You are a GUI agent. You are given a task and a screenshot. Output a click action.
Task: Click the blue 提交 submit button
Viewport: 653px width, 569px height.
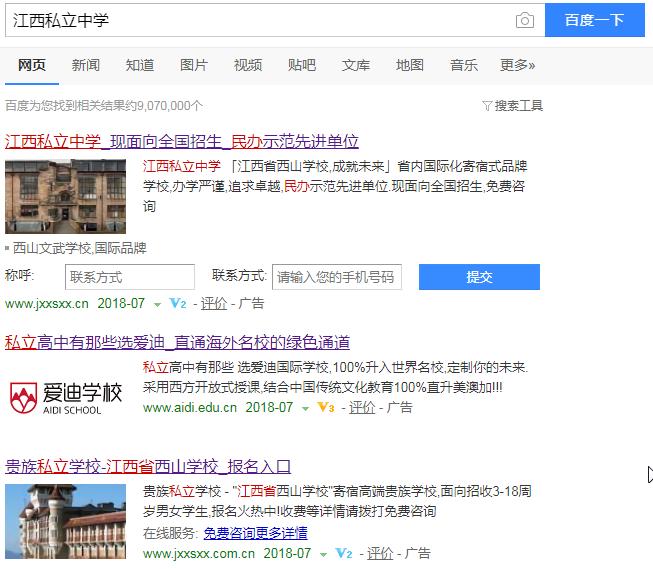479,277
